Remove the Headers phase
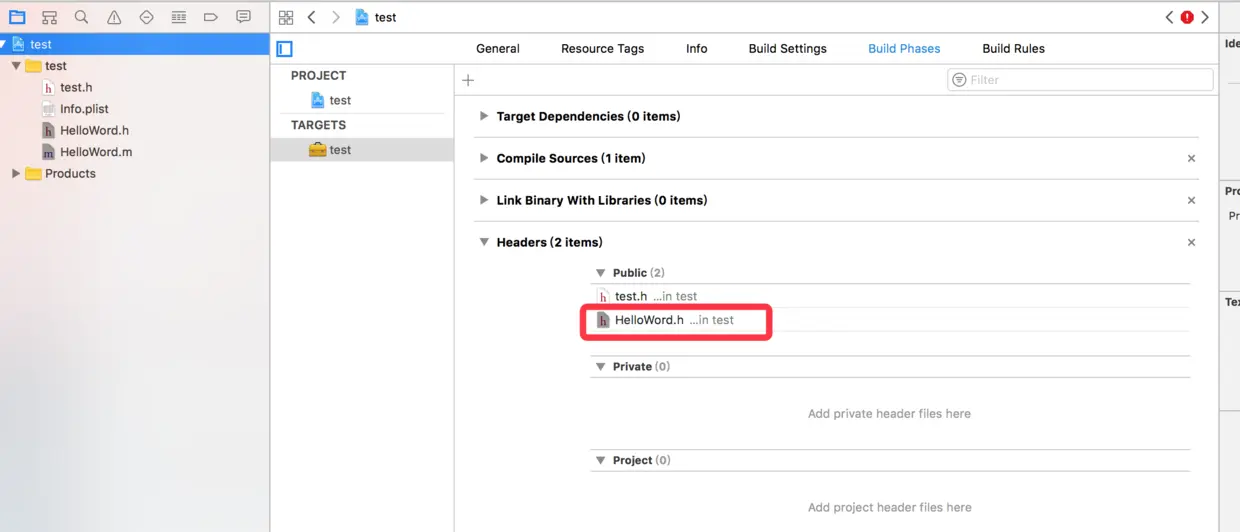This screenshot has height=532, width=1240. [1191, 242]
